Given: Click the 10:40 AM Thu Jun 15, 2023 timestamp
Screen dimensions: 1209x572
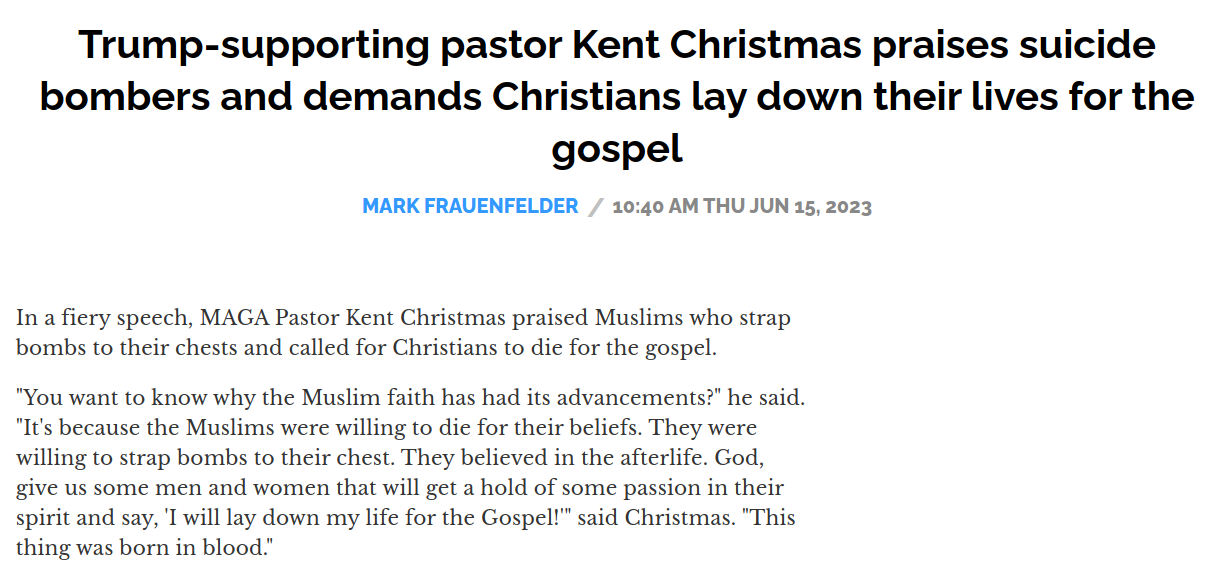Looking at the screenshot, I should 742,207.
